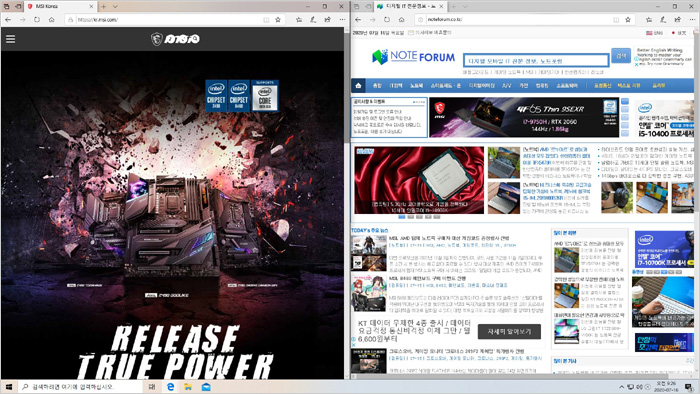Show hidden icons in the system tray
The height and width of the screenshot is (394, 700).
pos(621,387)
